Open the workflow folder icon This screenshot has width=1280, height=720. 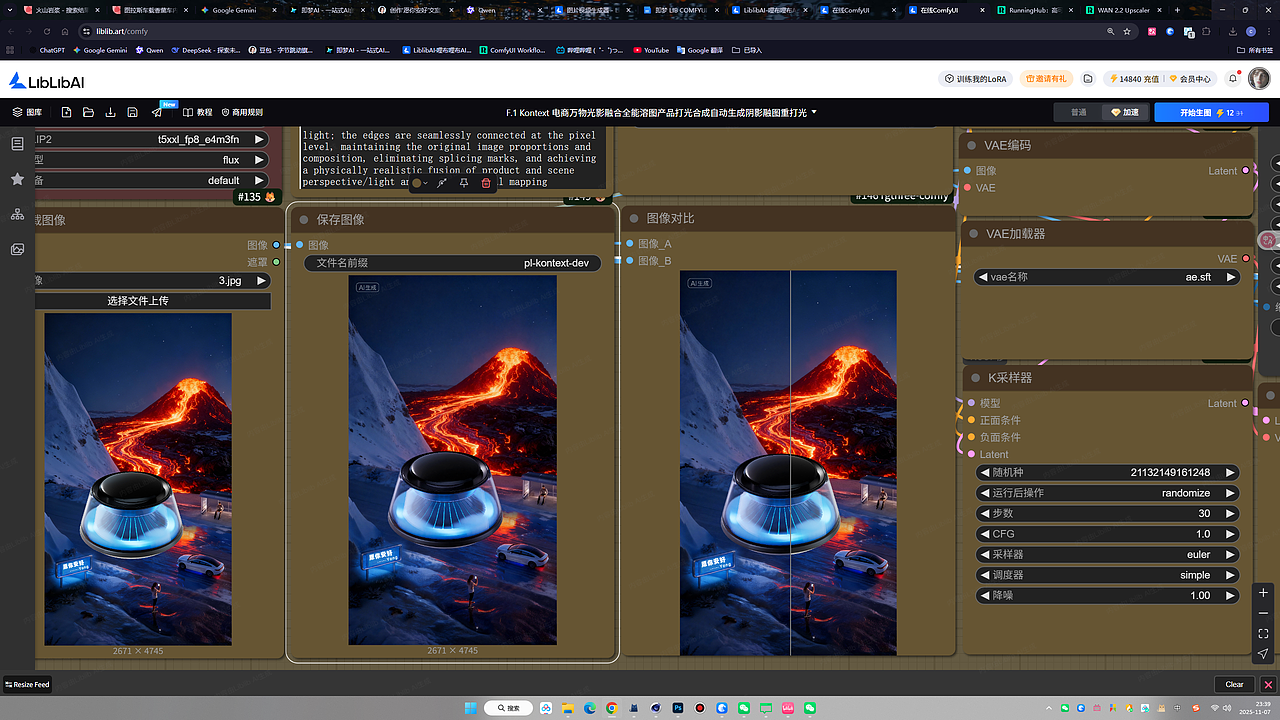89,112
